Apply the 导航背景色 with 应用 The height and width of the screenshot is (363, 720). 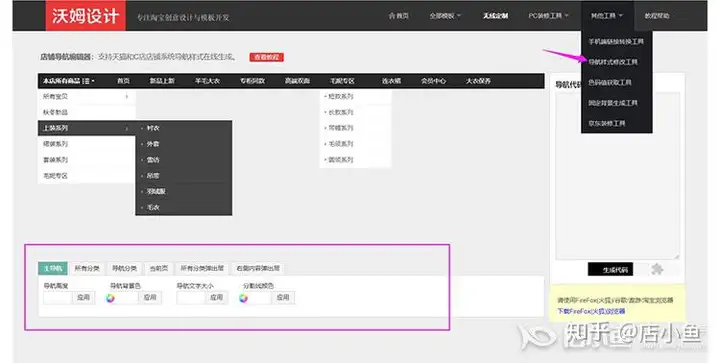click(x=150, y=297)
